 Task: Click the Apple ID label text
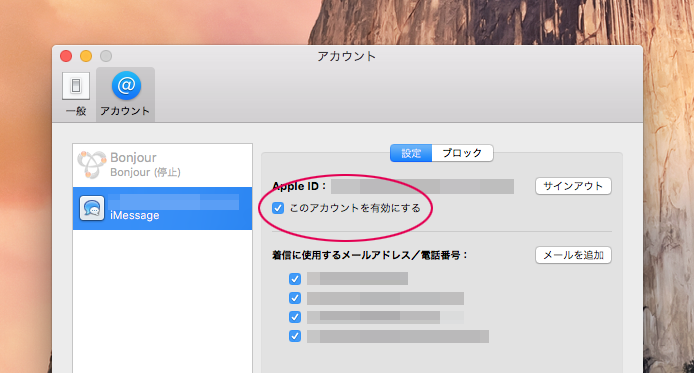click(299, 186)
